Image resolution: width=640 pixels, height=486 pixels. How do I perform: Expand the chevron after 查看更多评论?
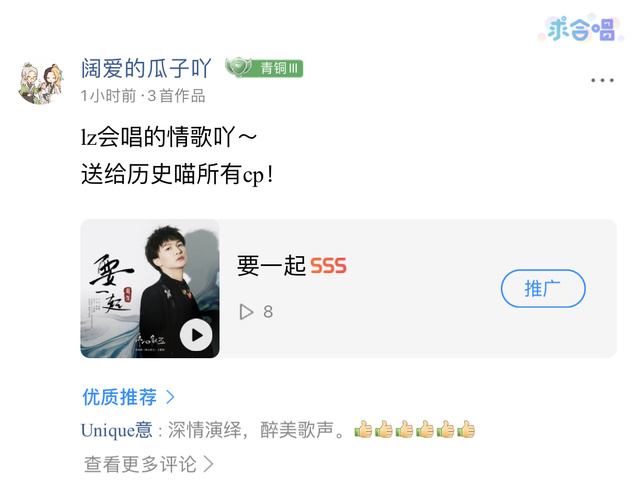[x=209, y=464]
